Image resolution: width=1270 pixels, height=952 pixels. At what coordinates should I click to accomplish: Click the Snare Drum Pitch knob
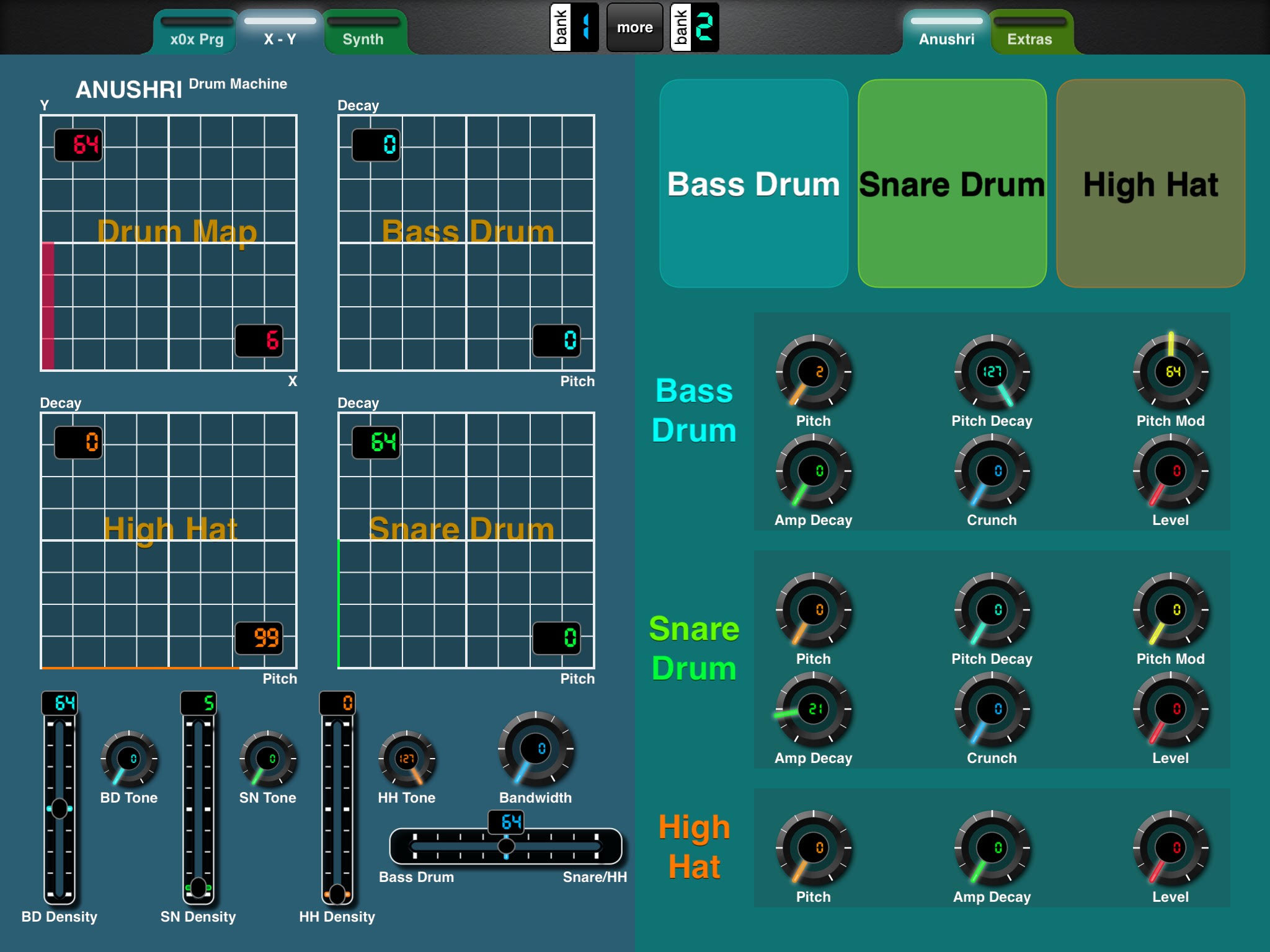813,610
